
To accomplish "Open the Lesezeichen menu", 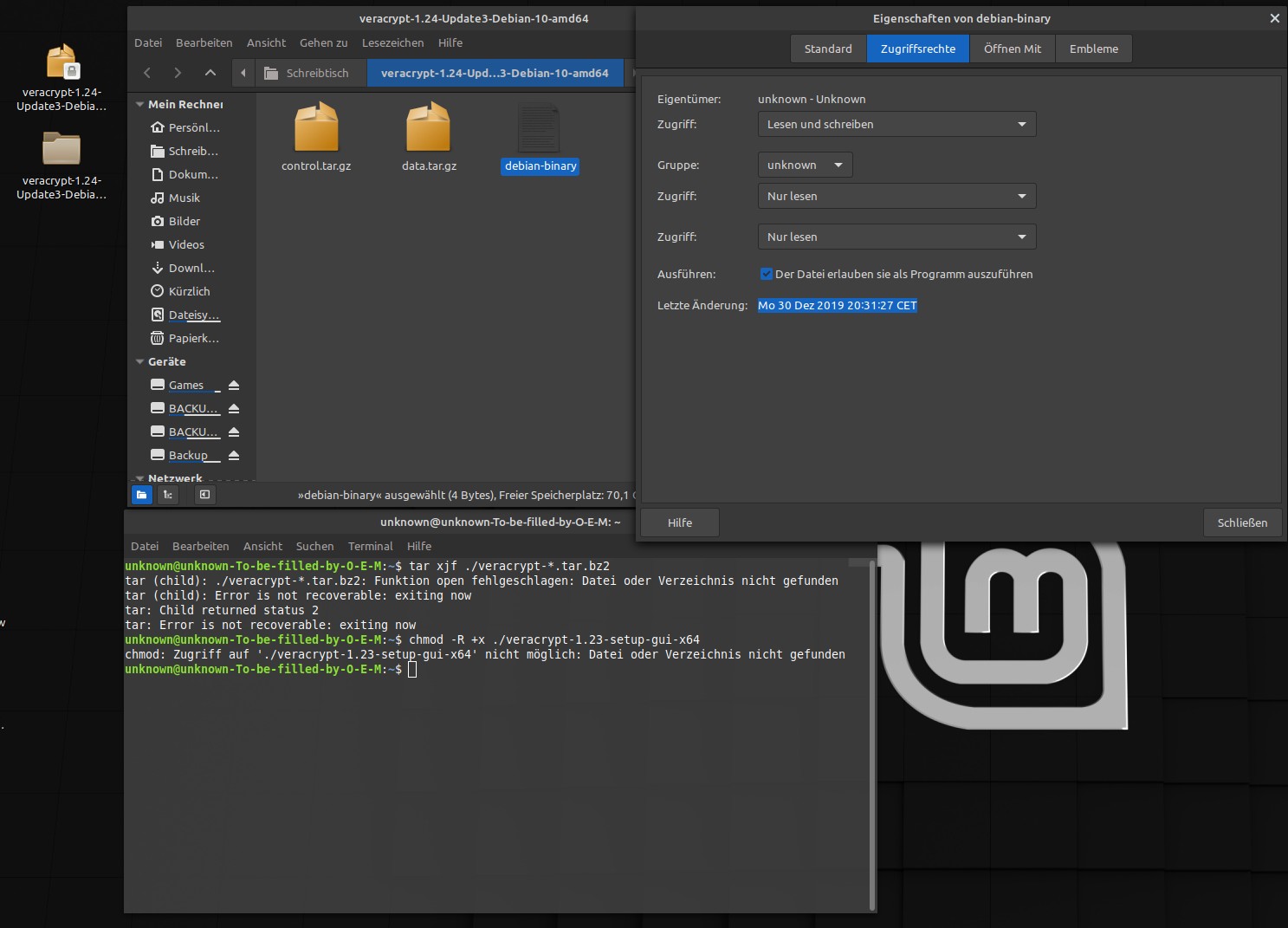I will click(393, 42).
